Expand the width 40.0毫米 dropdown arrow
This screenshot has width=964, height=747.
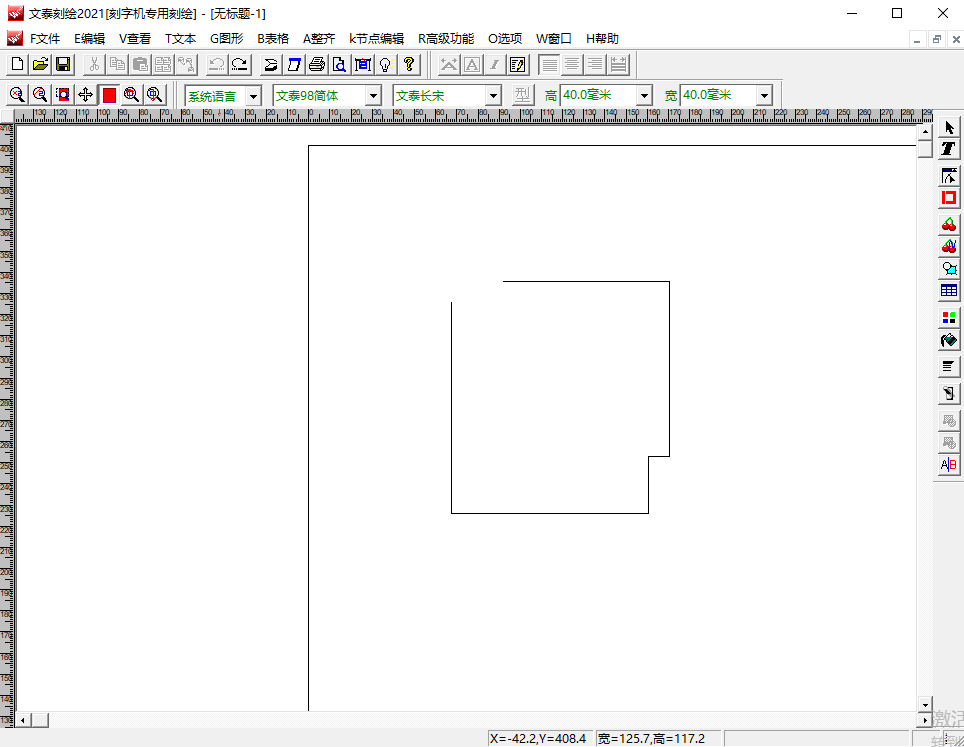(764, 96)
